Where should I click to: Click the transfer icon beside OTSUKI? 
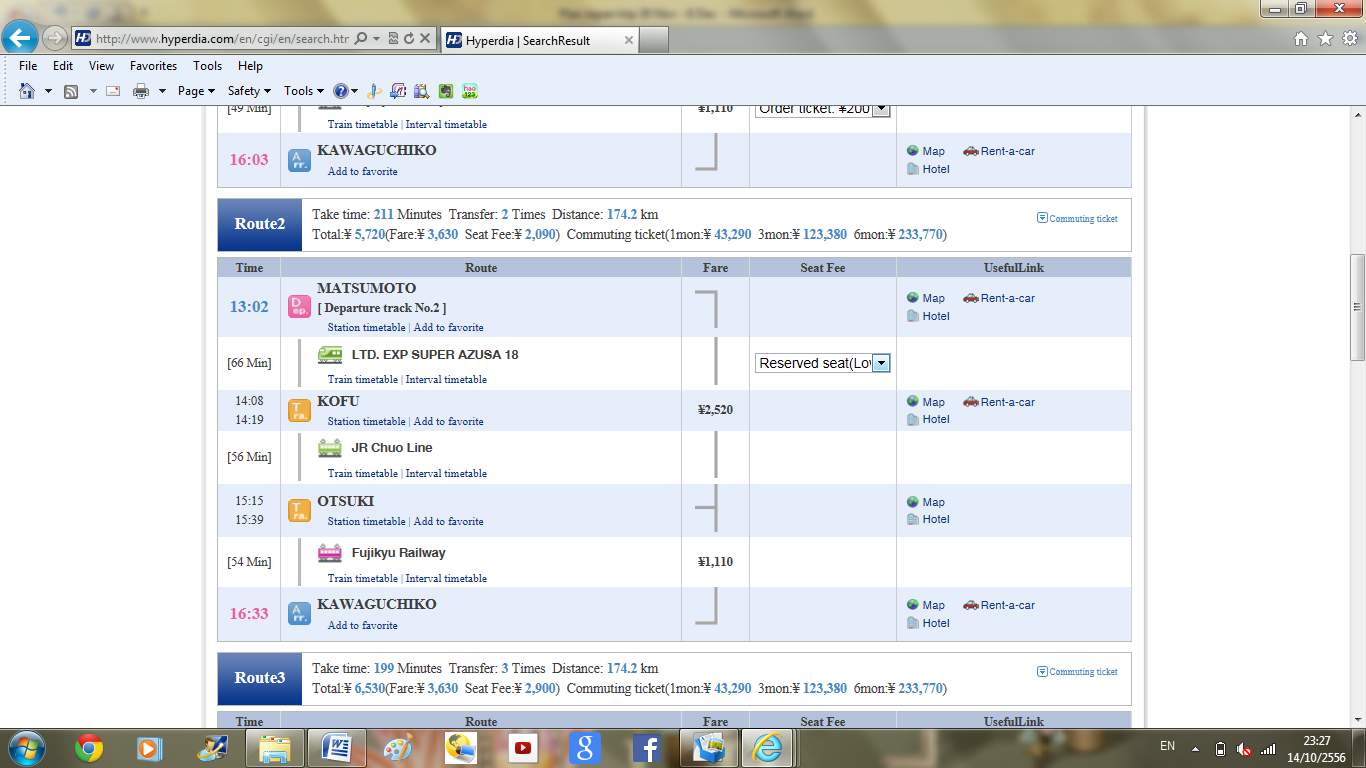(x=300, y=511)
